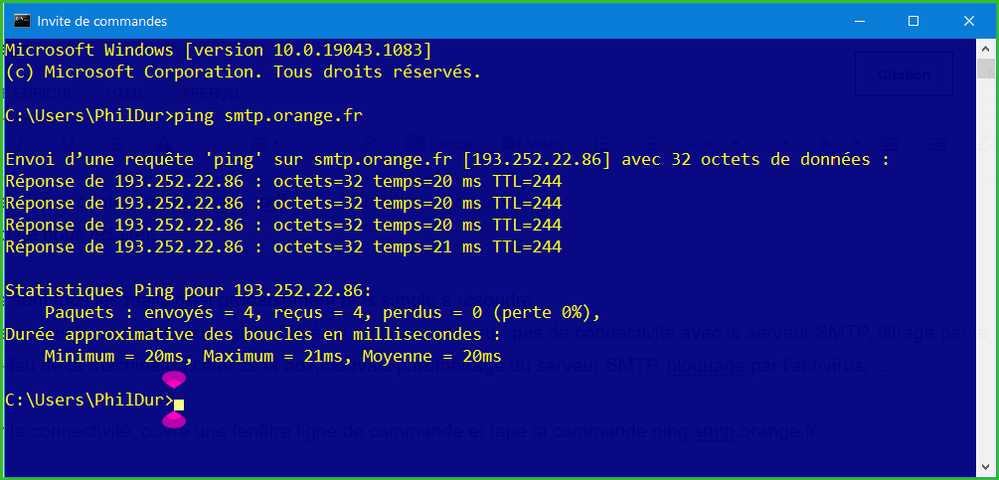999x480 pixels.
Task: Click the blinking cursor block at the prompt
Action: click(x=179, y=404)
